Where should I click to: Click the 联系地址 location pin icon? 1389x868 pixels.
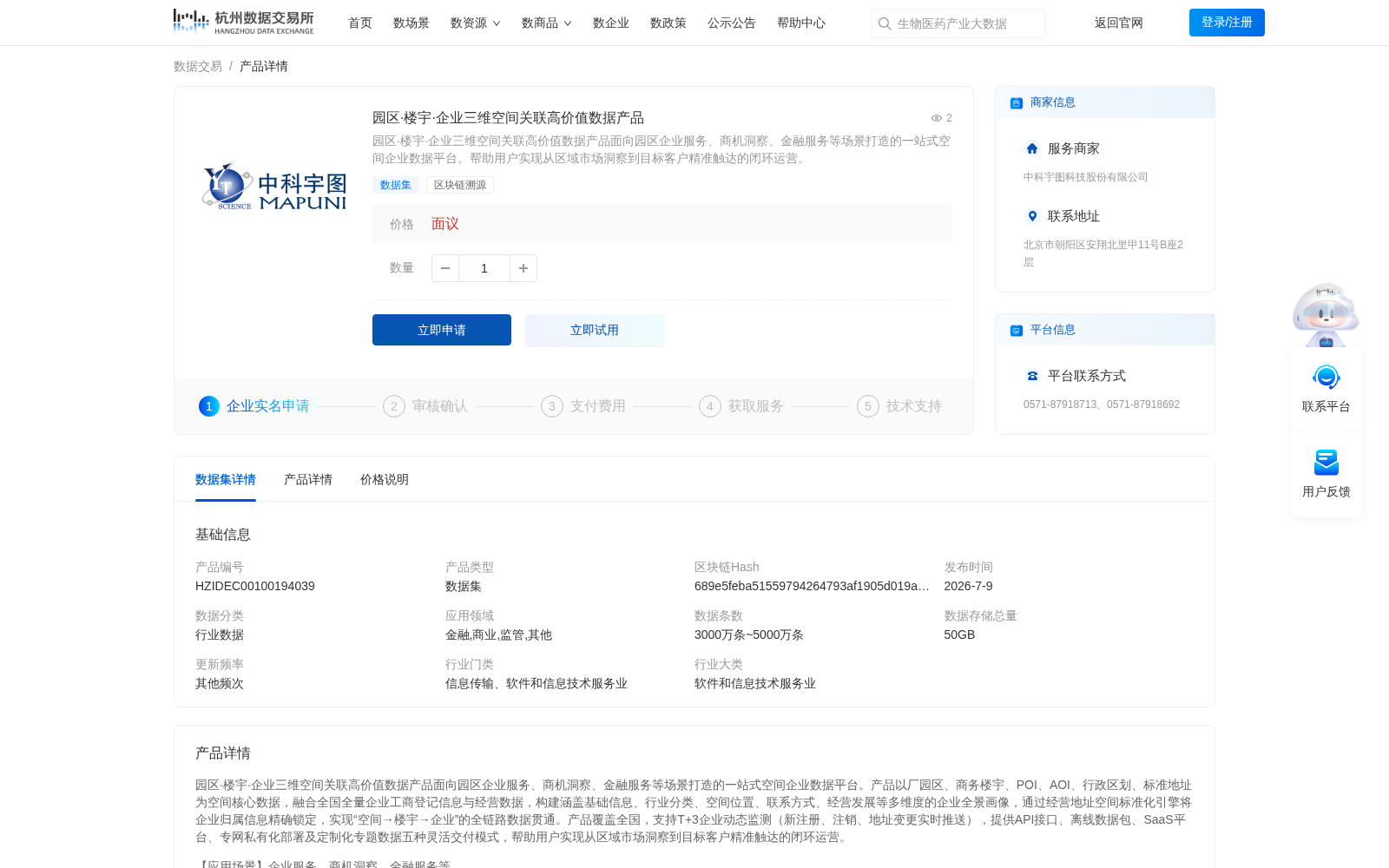[x=1032, y=216]
